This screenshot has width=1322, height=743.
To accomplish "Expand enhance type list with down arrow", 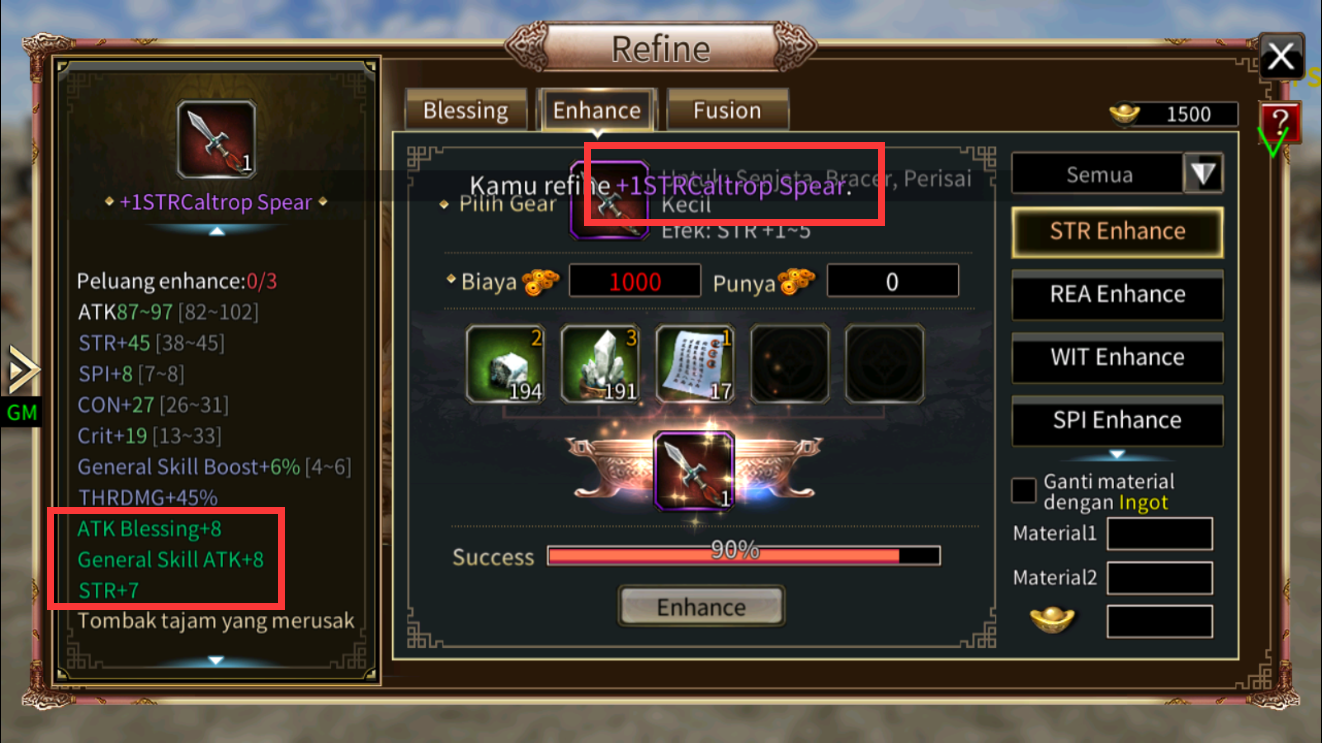I will pos(1117,455).
